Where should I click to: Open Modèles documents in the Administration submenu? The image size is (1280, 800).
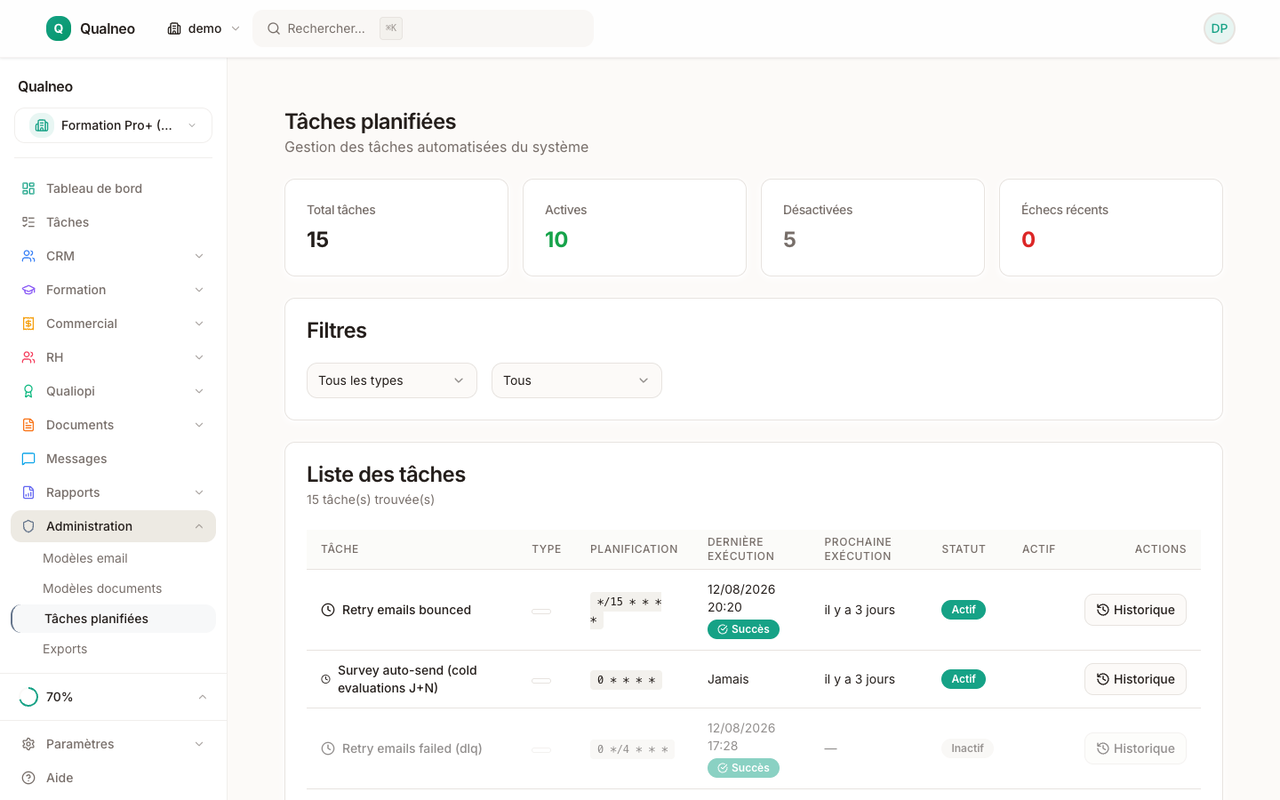[102, 589]
